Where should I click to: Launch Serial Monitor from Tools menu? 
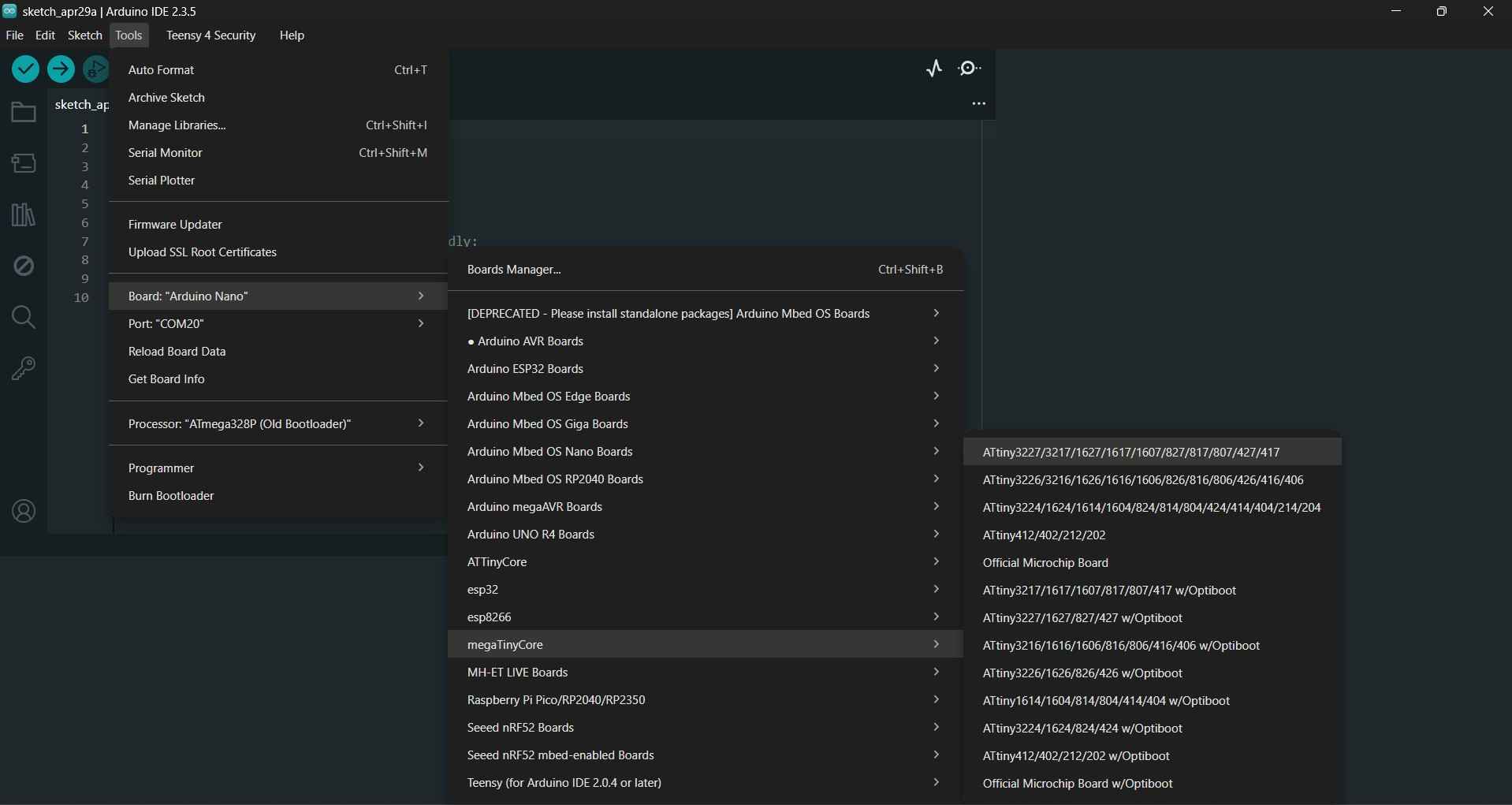pyautogui.click(x=278, y=153)
